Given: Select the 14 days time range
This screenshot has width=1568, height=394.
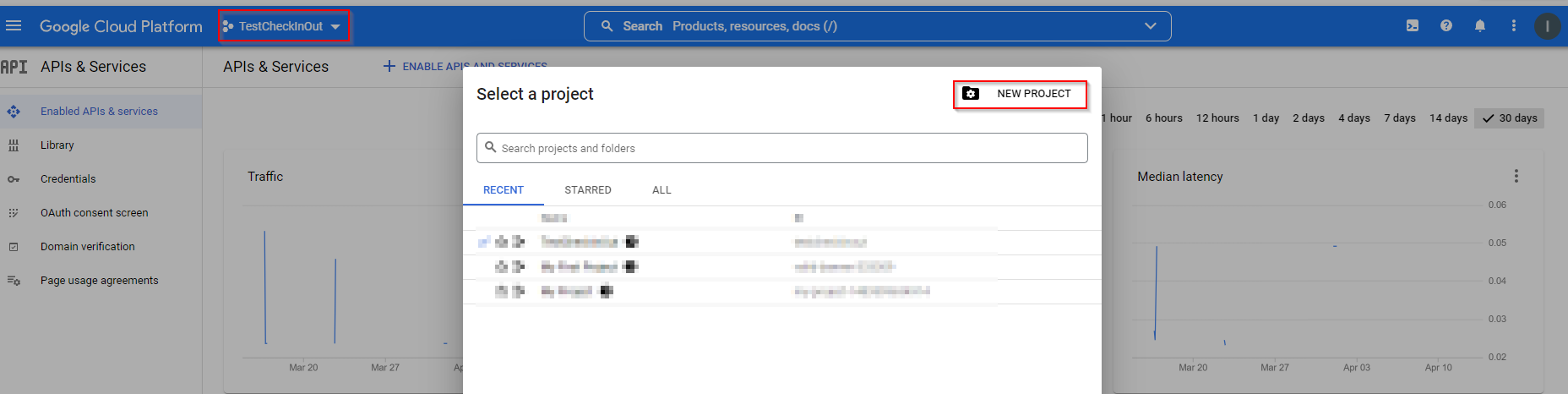Looking at the screenshot, I should pyautogui.click(x=1448, y=118).
